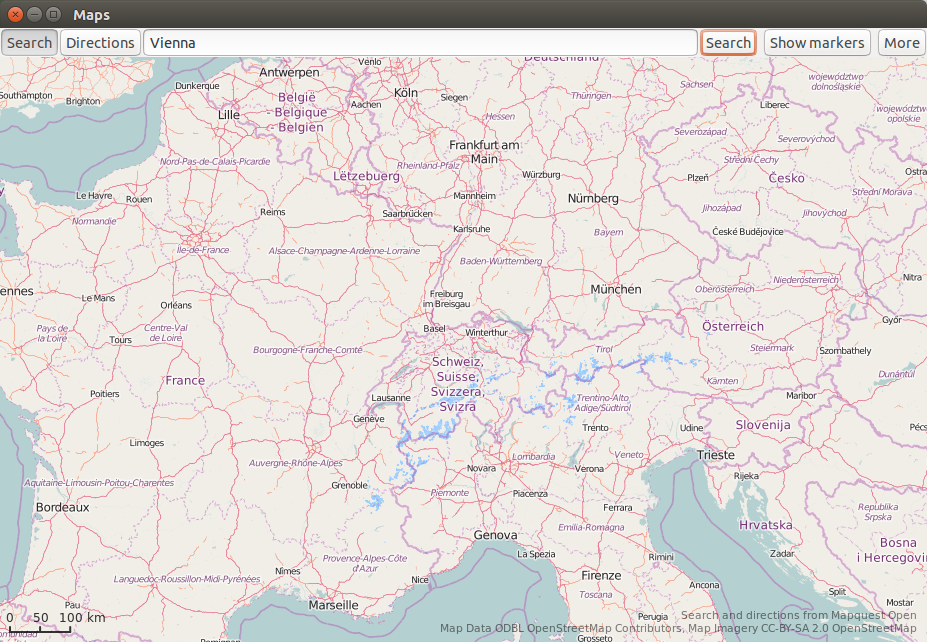The width and height of the screenshot is (927, 642).
Task: Close the Maps window
Action: click(x=14, y=15)
